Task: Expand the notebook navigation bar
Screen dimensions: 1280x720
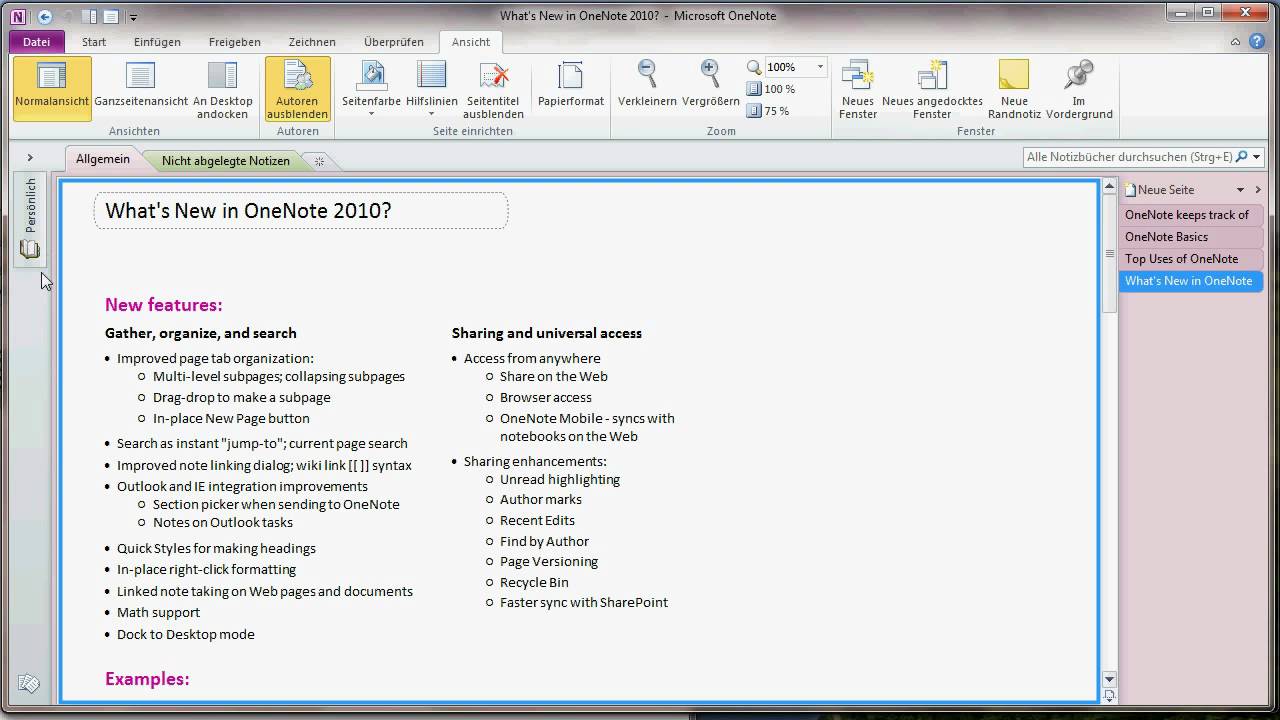Action: coord(30,157)
